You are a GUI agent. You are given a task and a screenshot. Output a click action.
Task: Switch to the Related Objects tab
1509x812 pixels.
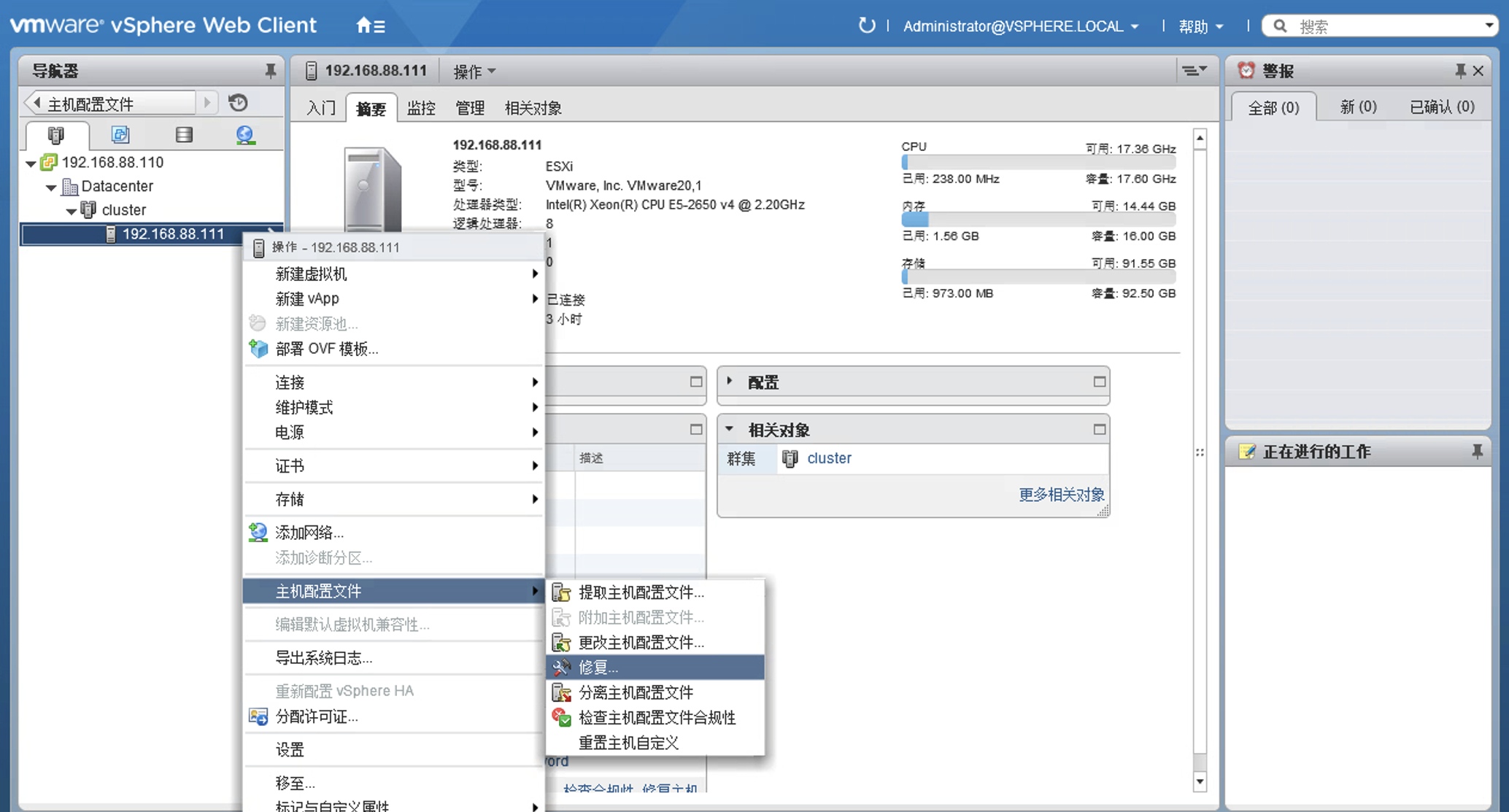(x=533, y=108)
